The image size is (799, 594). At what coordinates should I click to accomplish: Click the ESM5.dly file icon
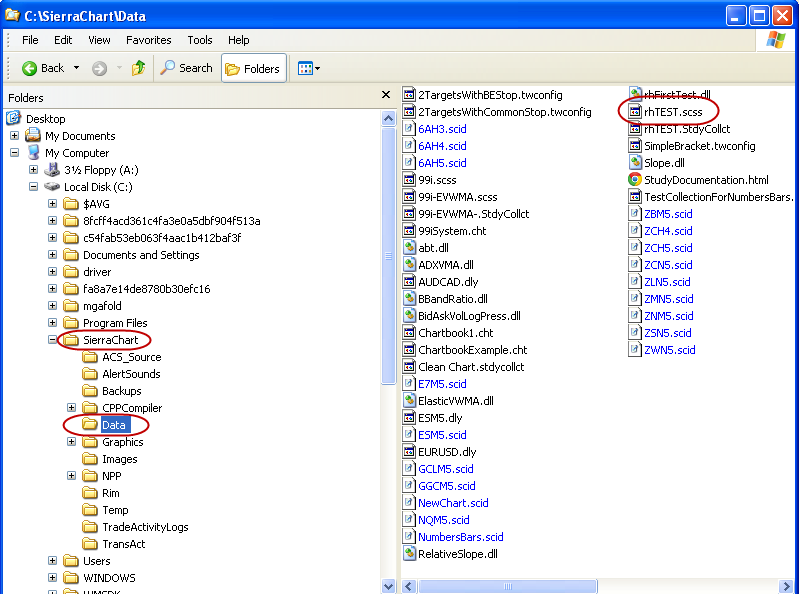coord(409,418)
